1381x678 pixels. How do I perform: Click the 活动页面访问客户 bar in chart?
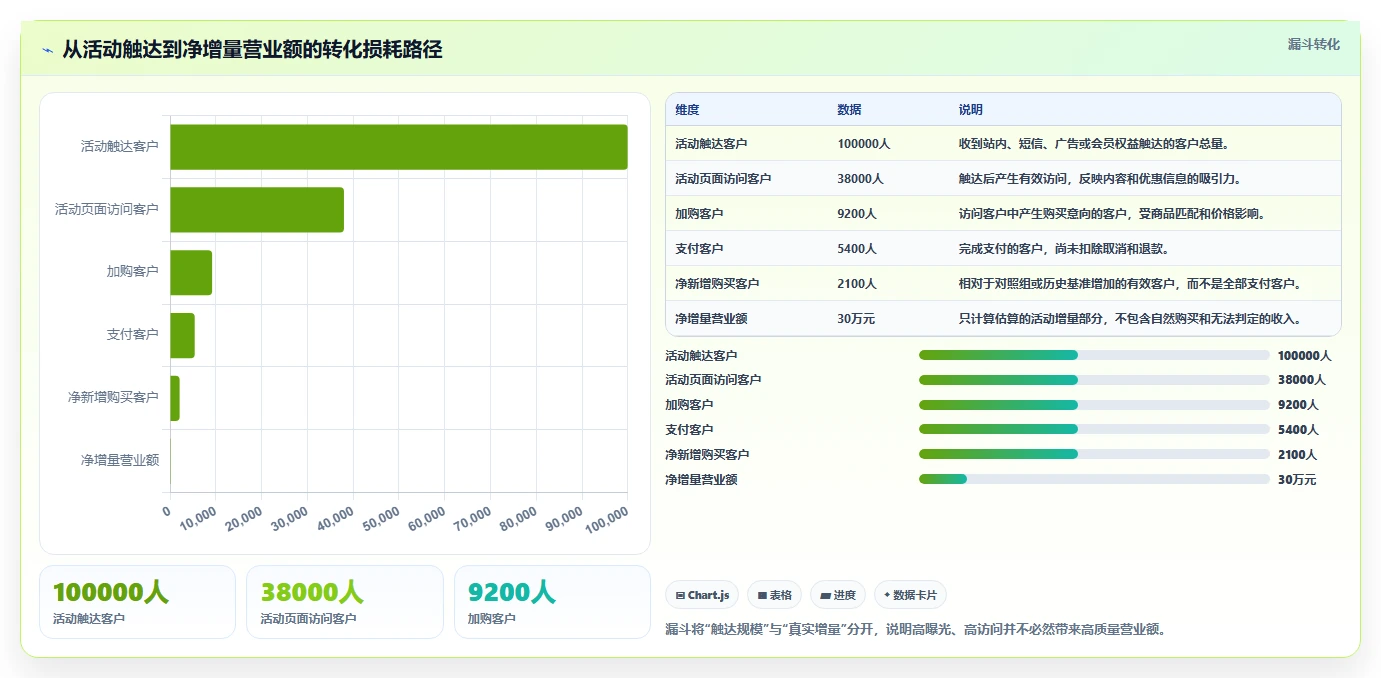click(257, 210)
